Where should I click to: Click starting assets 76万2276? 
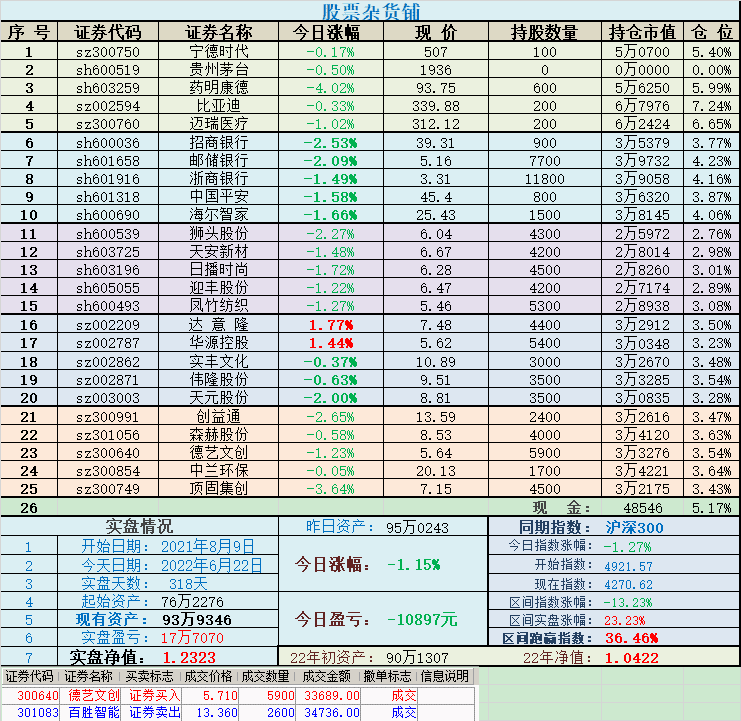coord(192,601)
